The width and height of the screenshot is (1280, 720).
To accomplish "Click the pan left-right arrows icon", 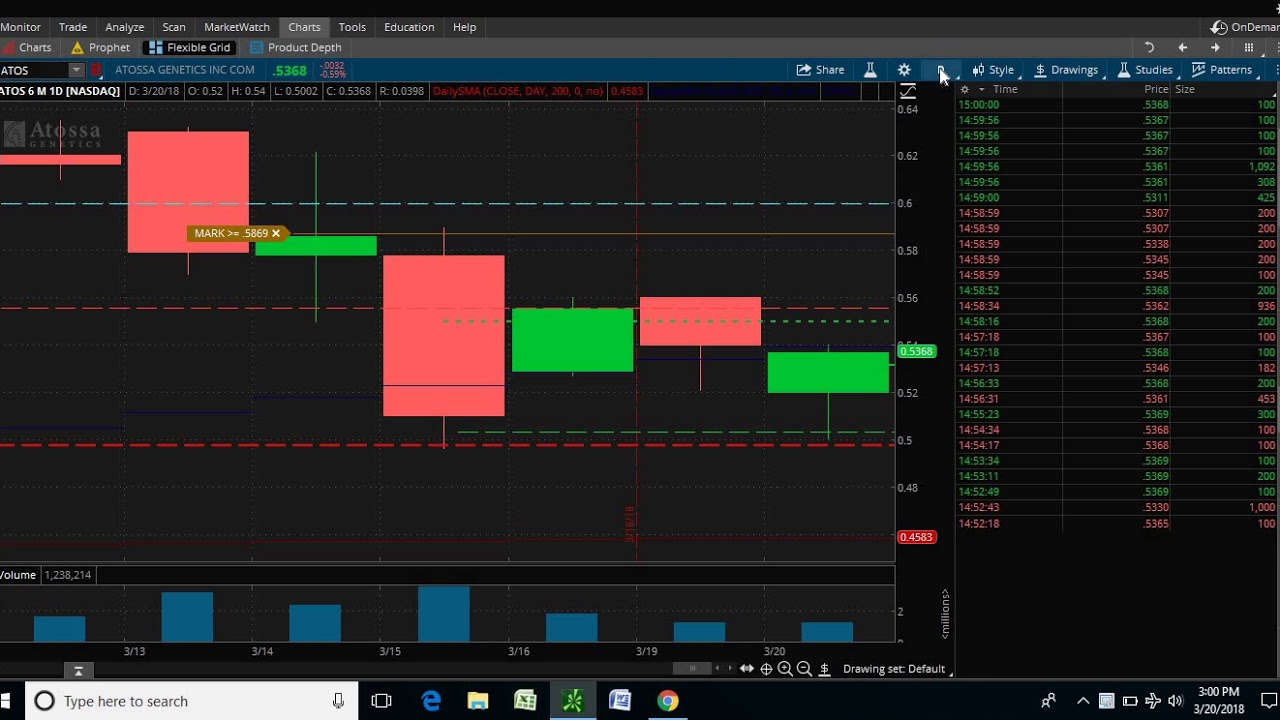I will coord(747,669).
